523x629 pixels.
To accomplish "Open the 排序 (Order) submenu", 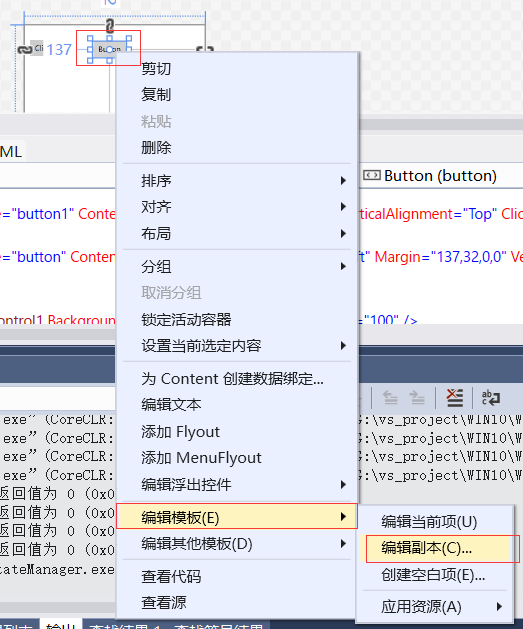I will click(237, 181).
